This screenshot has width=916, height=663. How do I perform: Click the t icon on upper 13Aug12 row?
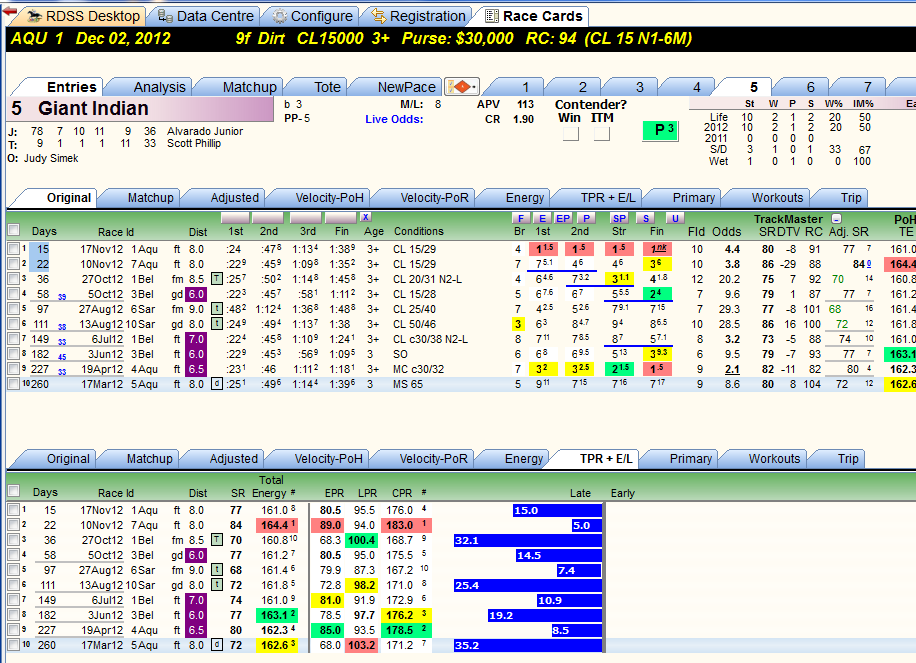point(216,324)
